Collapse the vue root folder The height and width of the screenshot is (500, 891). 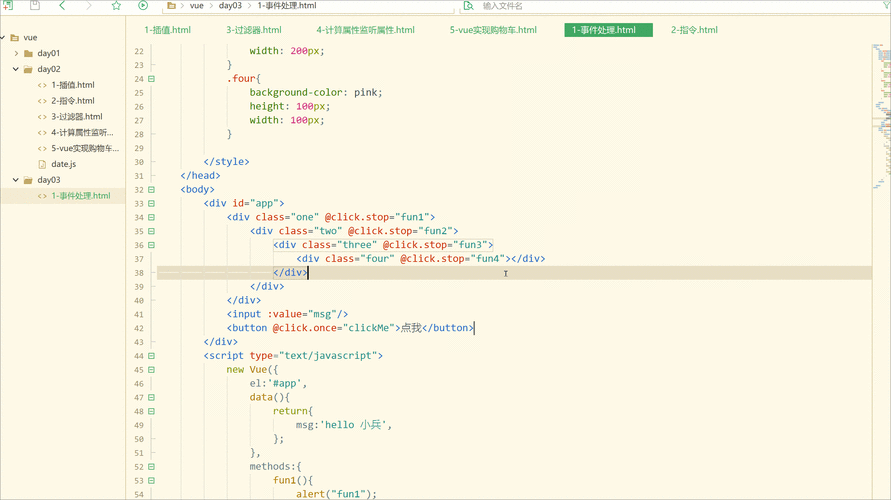coord(3,38)
